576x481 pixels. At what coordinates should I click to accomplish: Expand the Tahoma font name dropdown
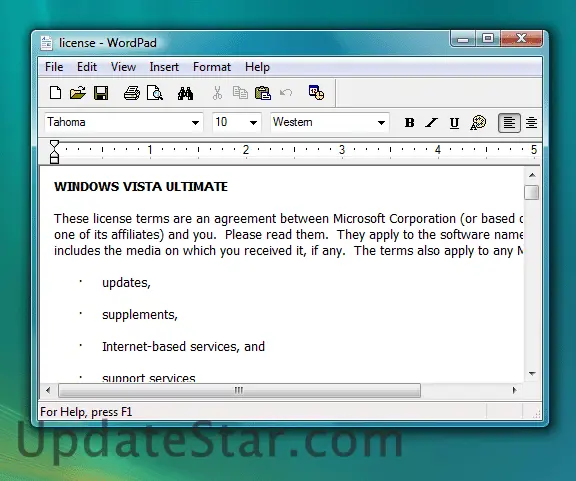[x=195, y=123]
